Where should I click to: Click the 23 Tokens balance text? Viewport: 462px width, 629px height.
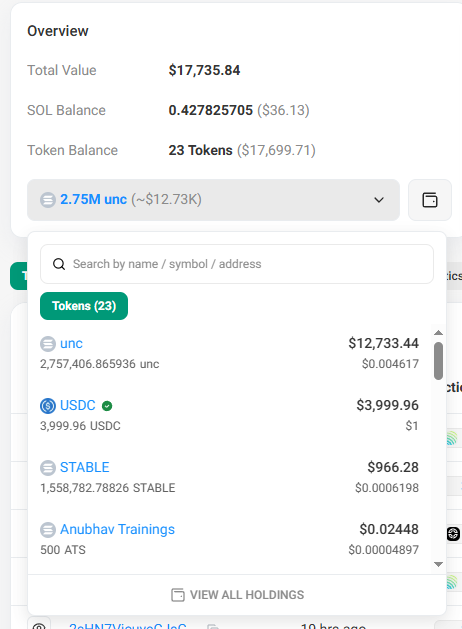pyautogui.click(x=201, y=150)
